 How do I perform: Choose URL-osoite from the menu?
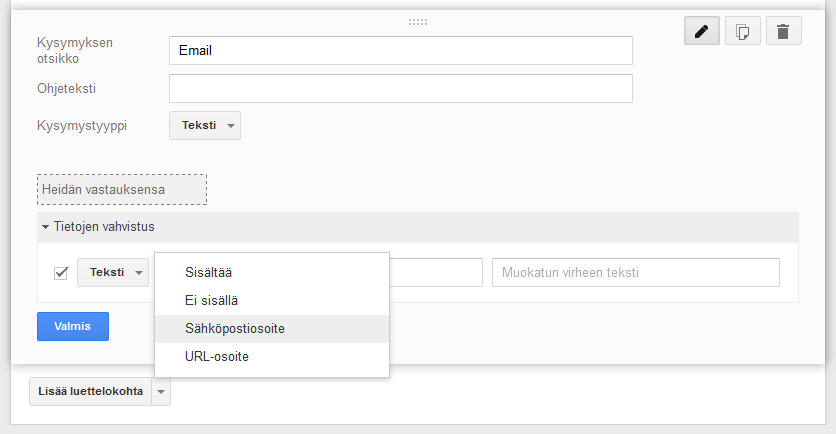point(217,356)
